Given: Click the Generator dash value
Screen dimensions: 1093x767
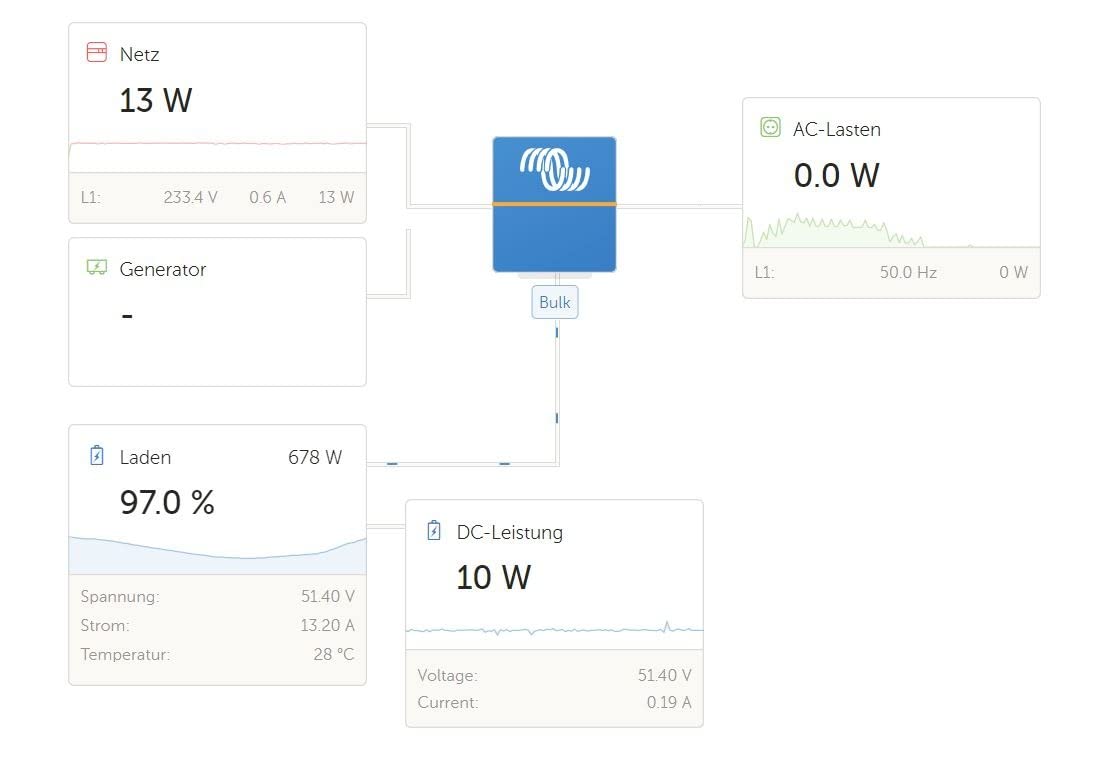Looking at the screenshot, I should tap(127, 316).
